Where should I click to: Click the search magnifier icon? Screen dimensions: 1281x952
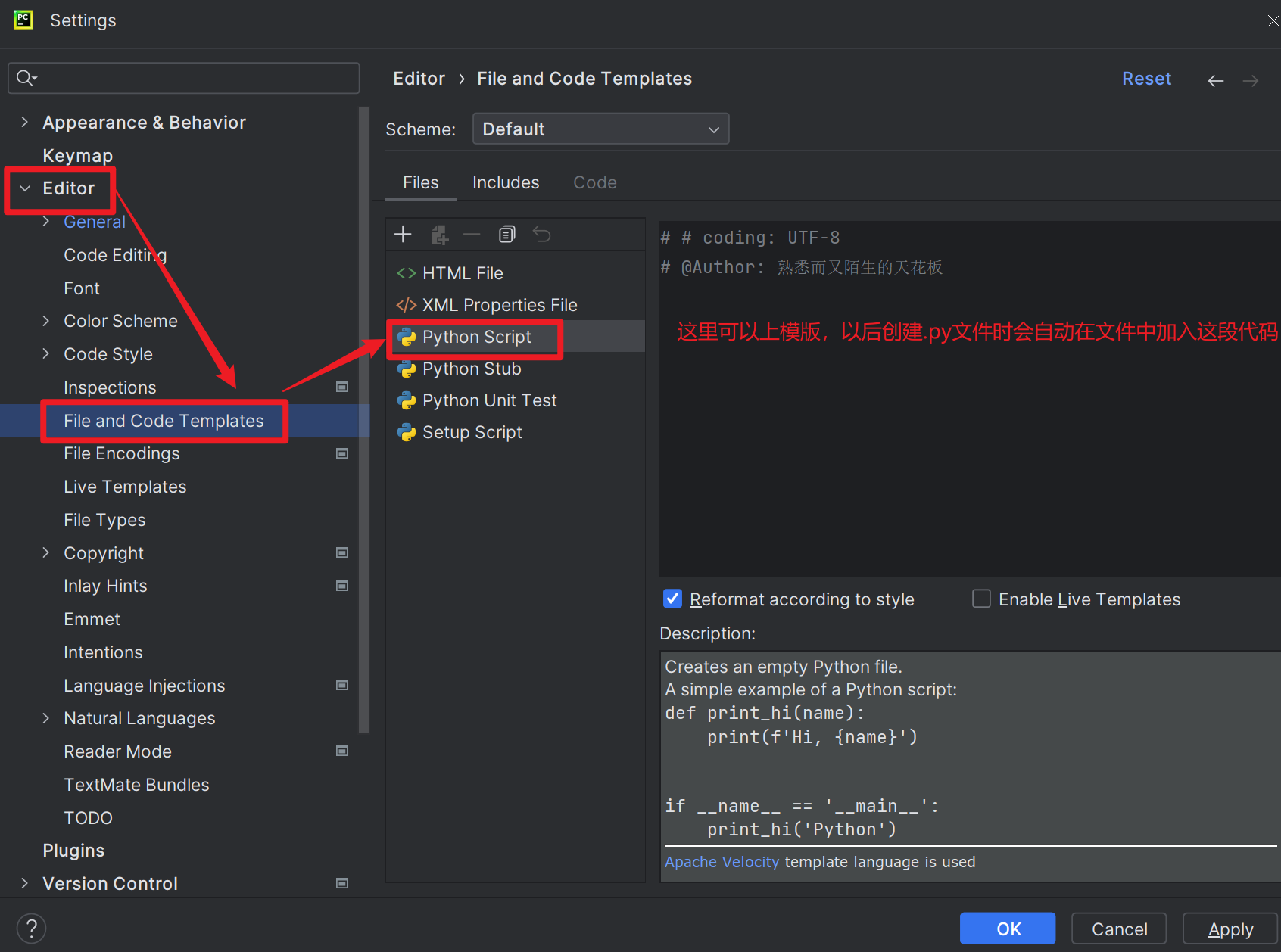pyautogui.click(x=26, y=78)
